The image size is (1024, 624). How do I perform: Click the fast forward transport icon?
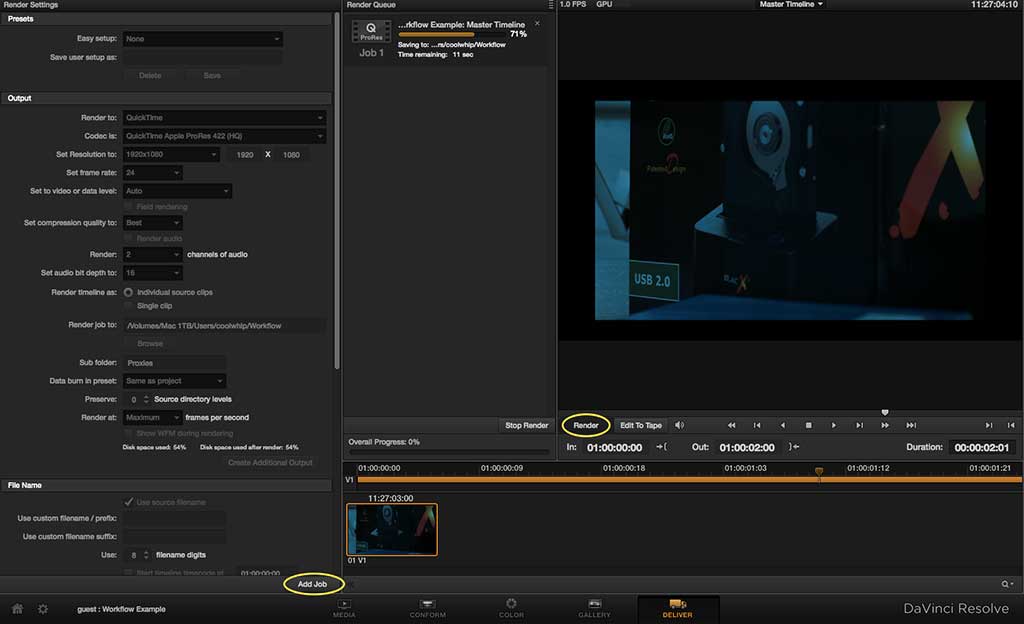[885, 425]
